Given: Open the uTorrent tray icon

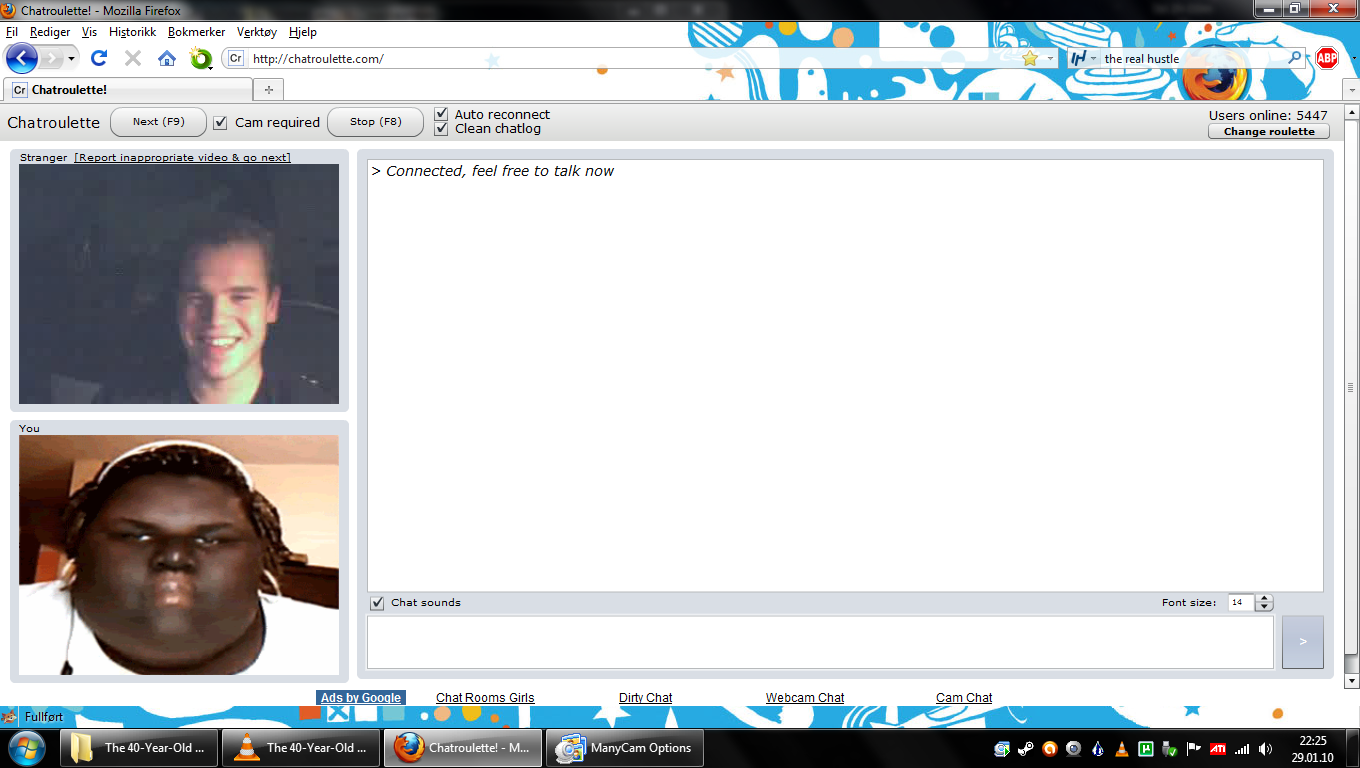Looking at the screenshot, I should [1146, 748].
